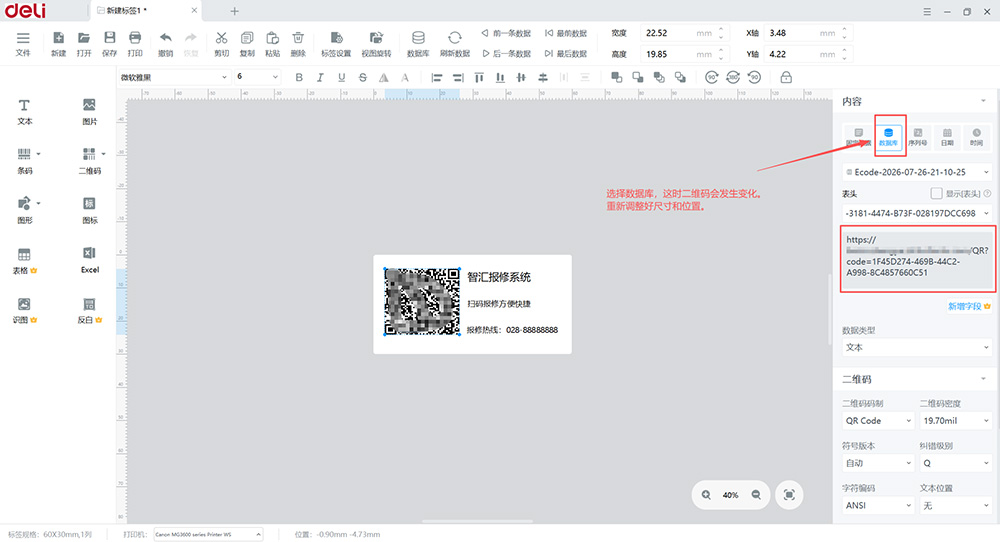This screenshot has height=542, width=1000.
Task: Open the 数据类型 文本 dropdown
Action: click(x=917, y=348)
